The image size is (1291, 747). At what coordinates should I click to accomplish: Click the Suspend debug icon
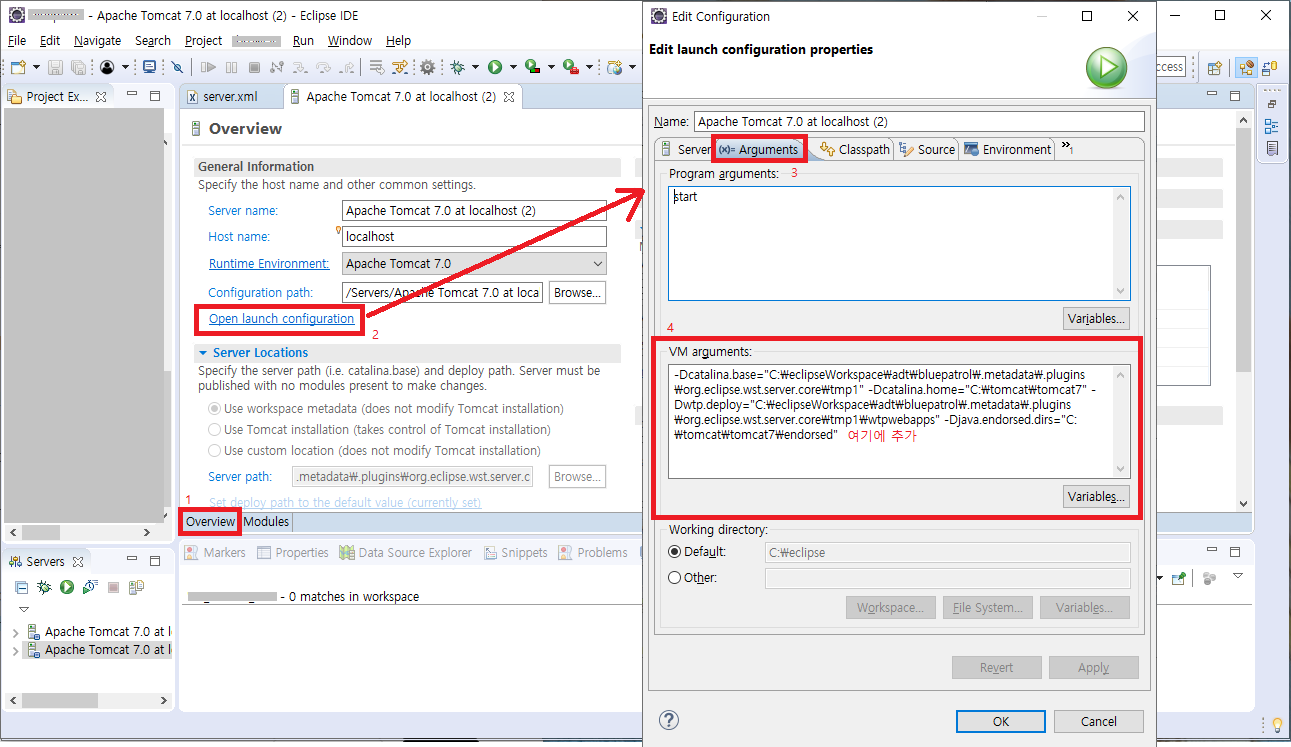(231, 67)
